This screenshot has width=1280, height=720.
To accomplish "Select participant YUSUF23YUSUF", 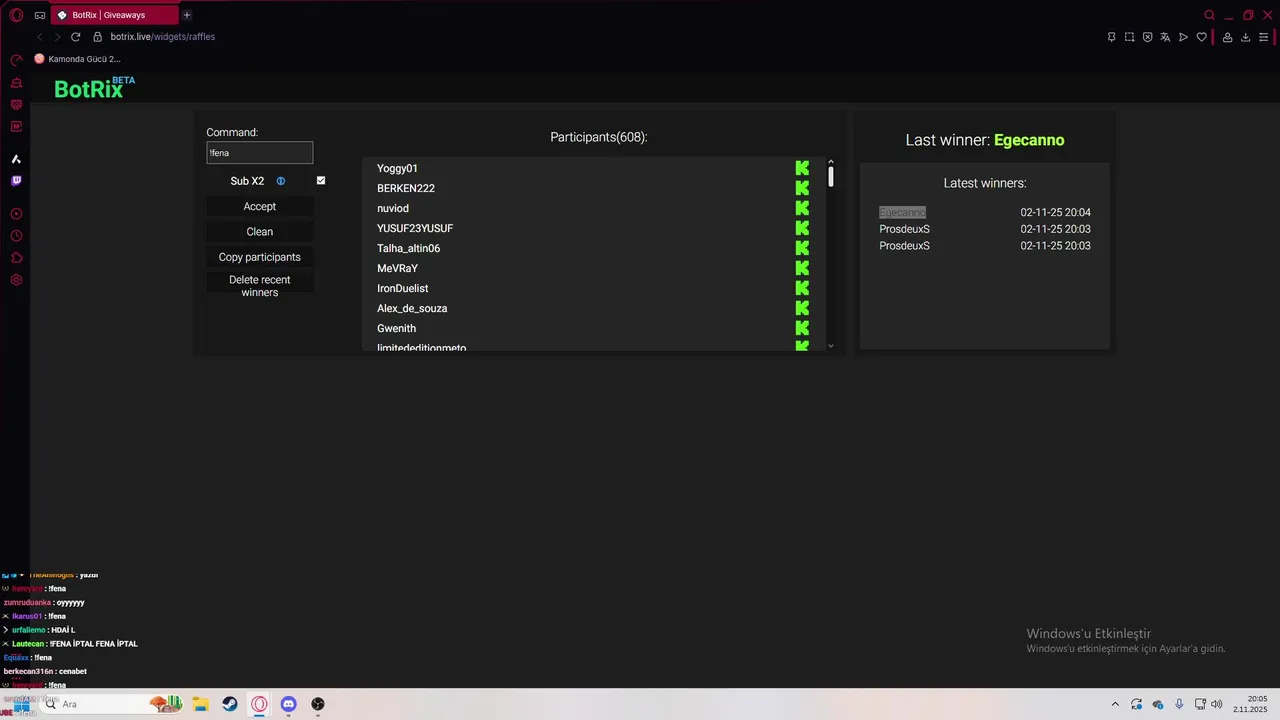I will [x=415, y=228].
